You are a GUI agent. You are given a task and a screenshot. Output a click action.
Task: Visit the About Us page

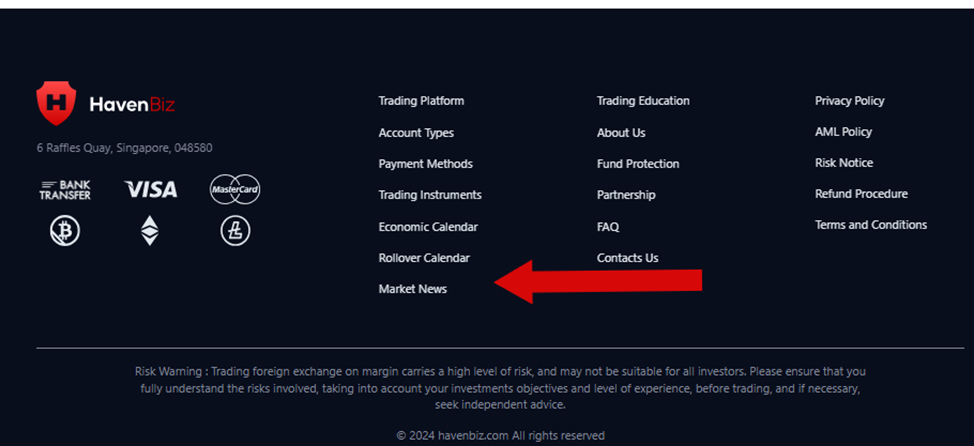click(x=621, y=133)
